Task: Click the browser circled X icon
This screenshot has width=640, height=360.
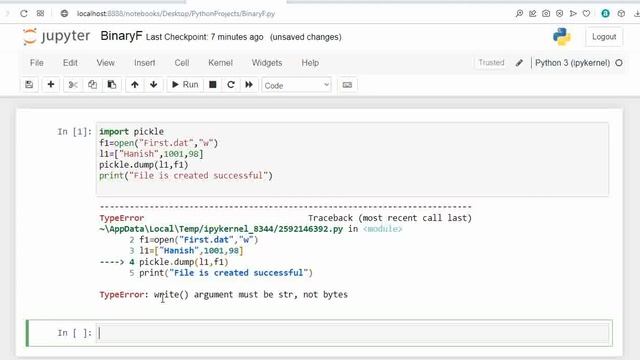Action: pyautogui.click(x=560, y=13)
